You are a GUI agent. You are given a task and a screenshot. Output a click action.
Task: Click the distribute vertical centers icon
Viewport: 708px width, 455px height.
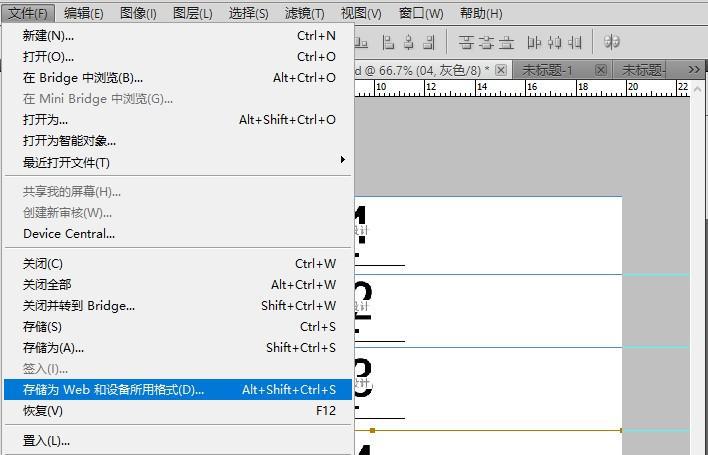pos(486,42)
